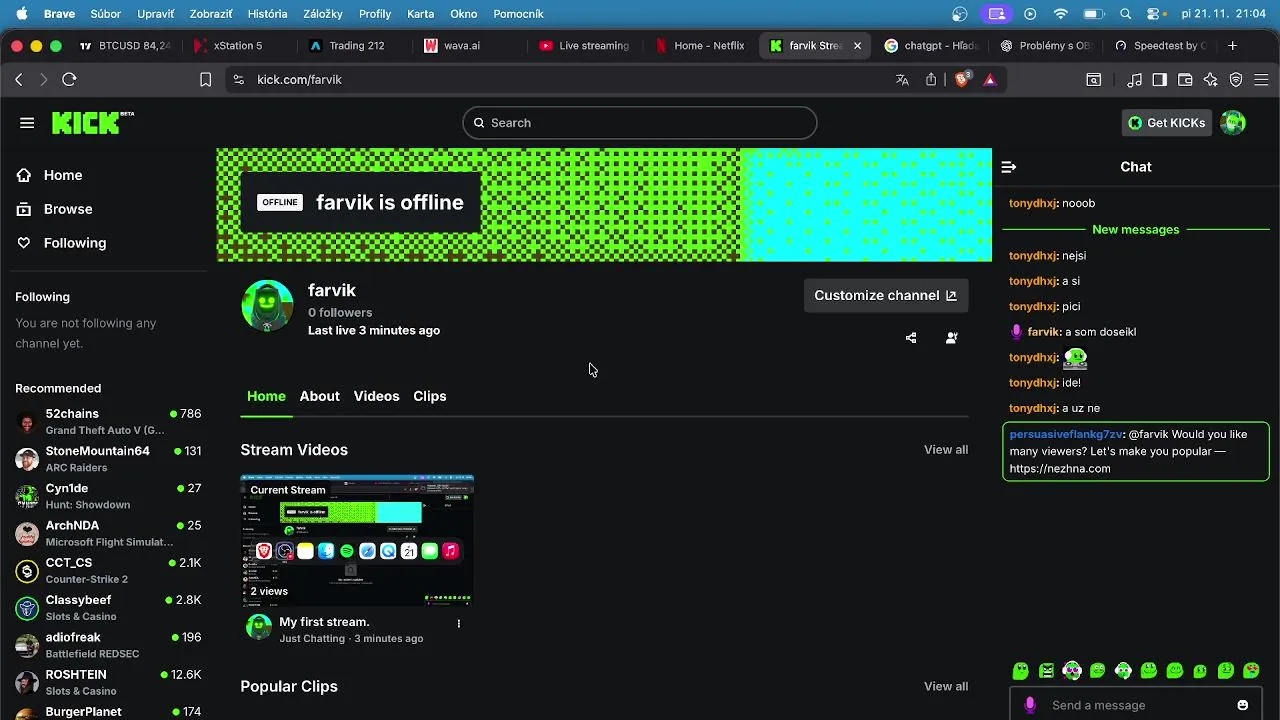Click the Customize channel button

click(885, 295)
